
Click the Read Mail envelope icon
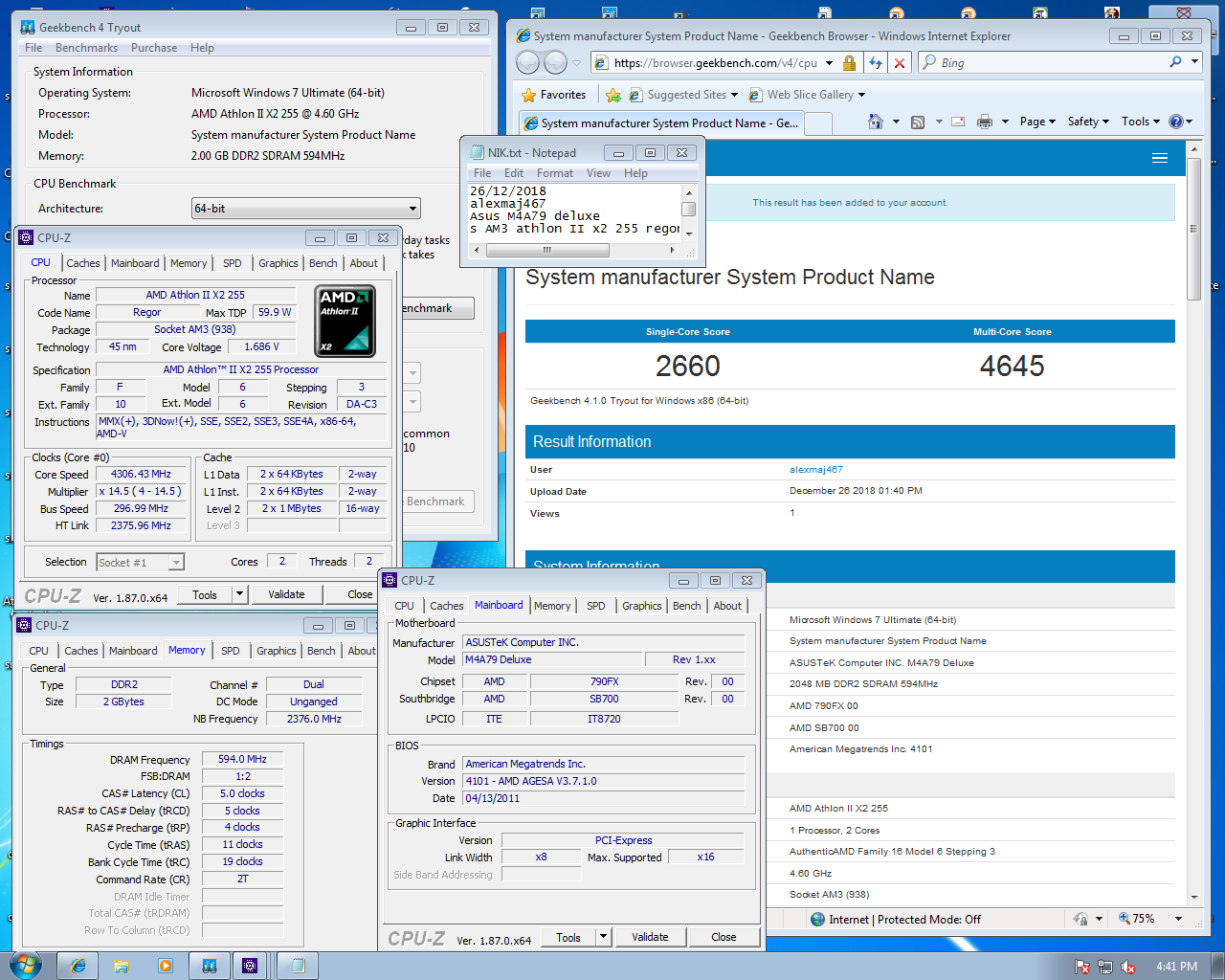point(958,122)
